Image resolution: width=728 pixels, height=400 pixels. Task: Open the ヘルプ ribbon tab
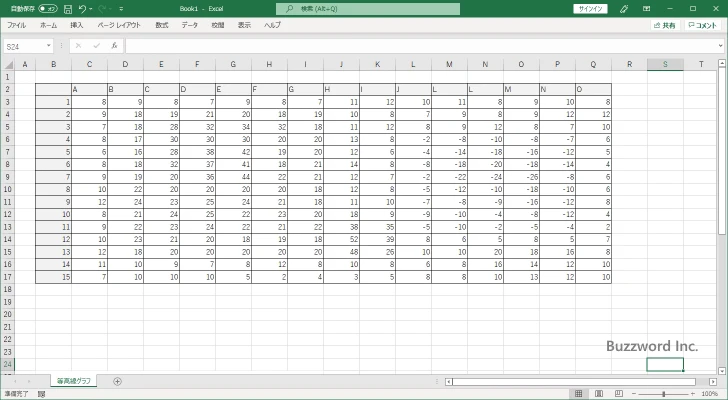[x=272, y=25]
